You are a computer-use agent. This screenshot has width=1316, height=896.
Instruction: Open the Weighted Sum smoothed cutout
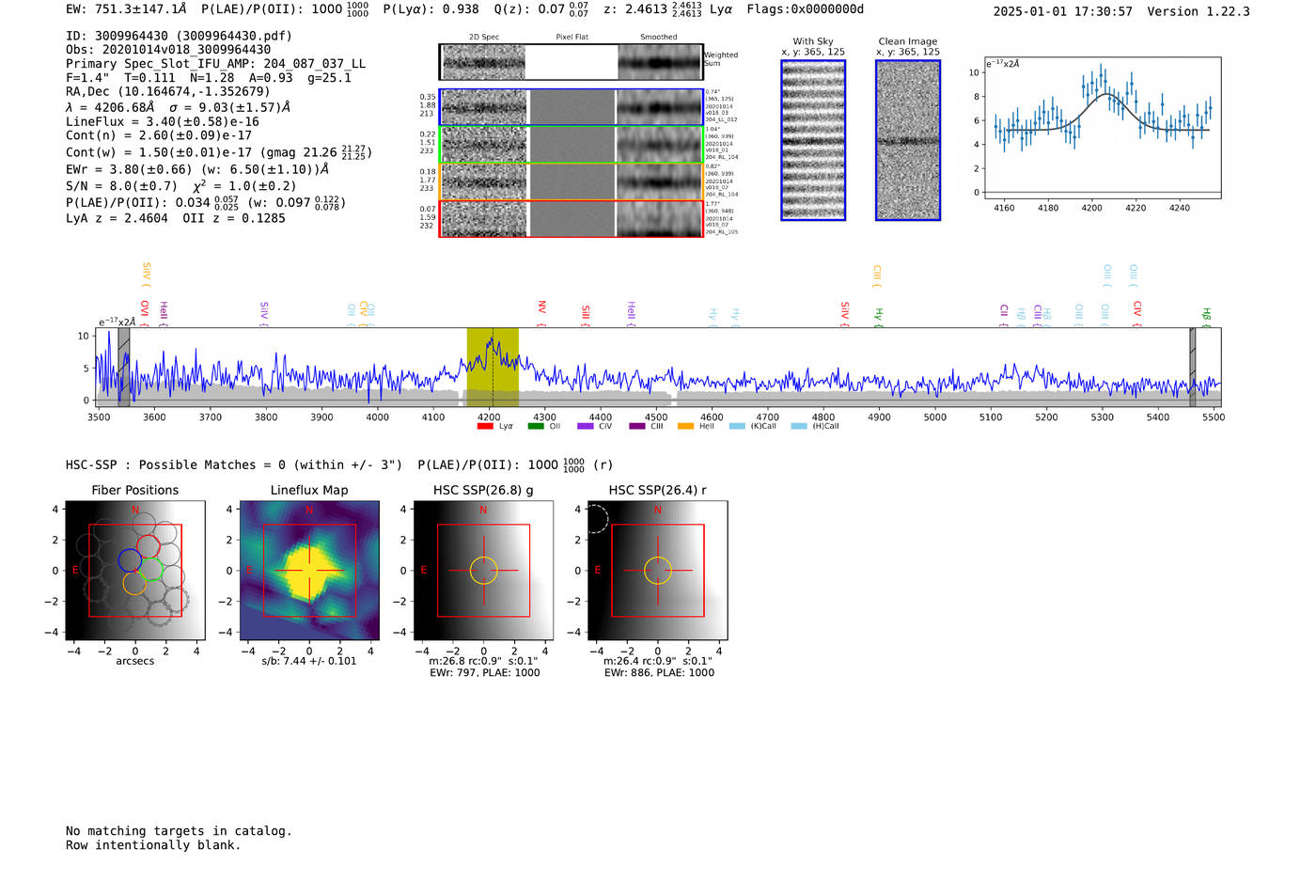660,62
